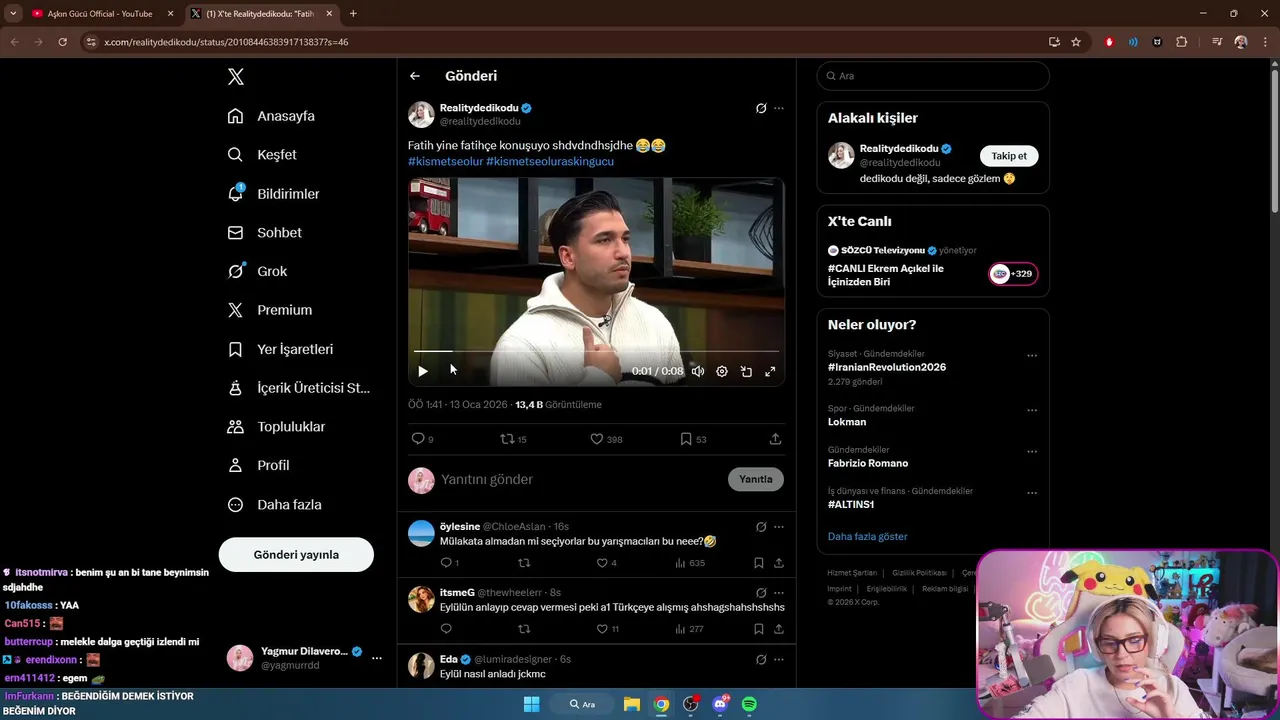Open more options on Eda's reply
Viewport: 1280px width, 720px height.
click(779, 660)
